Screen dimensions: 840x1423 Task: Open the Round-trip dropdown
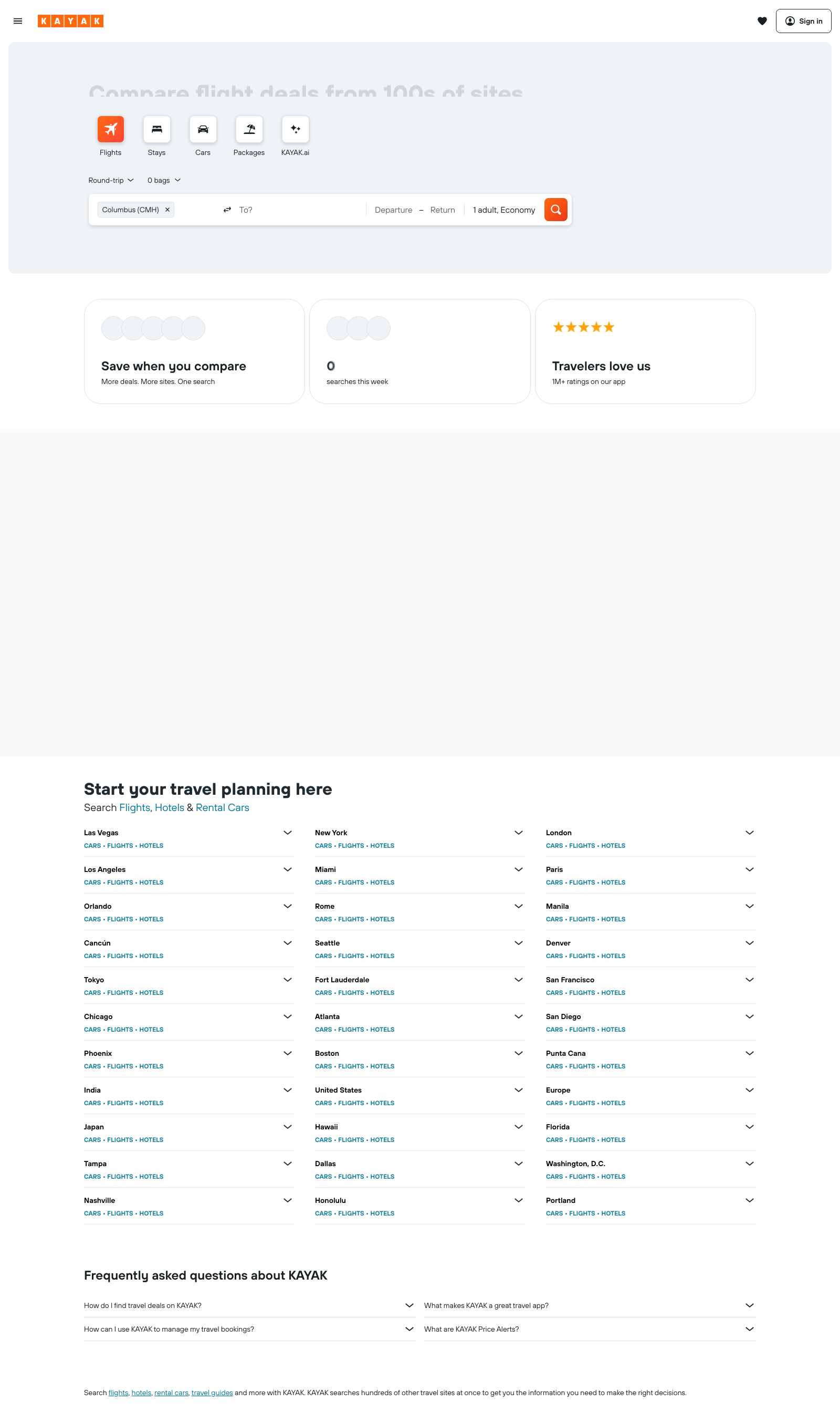click(x=110, y=180)
